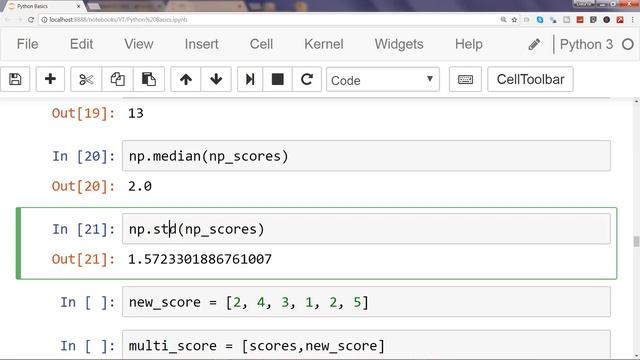The height and width of the screenshot is (360, 640).
Task: Click the dark round extension icon
Action: coord(607,20)
